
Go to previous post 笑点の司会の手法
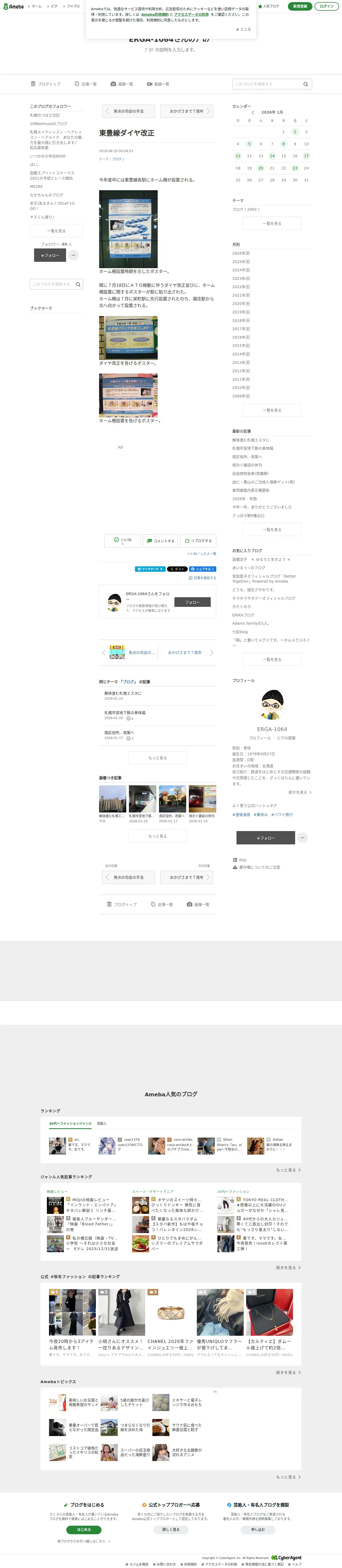point(128,111)
